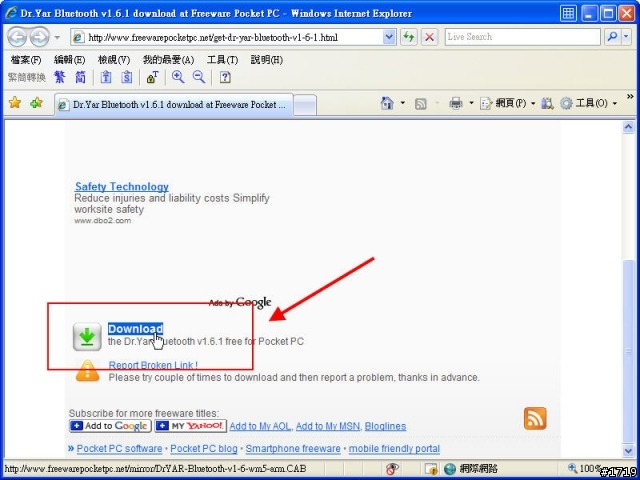Viewport: 640px width, 480px height.
Task: Print page with the printer icon
Action: tap(456, 103)
